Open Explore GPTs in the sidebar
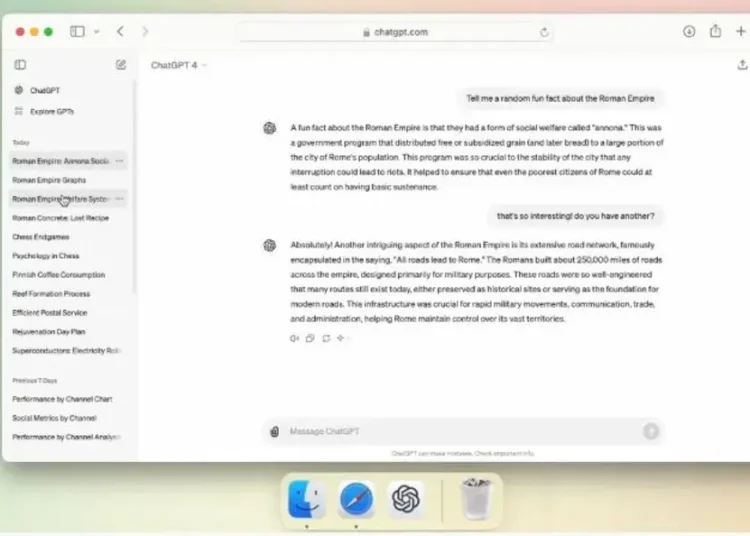The image size is (750, 536). pos(44,111)
